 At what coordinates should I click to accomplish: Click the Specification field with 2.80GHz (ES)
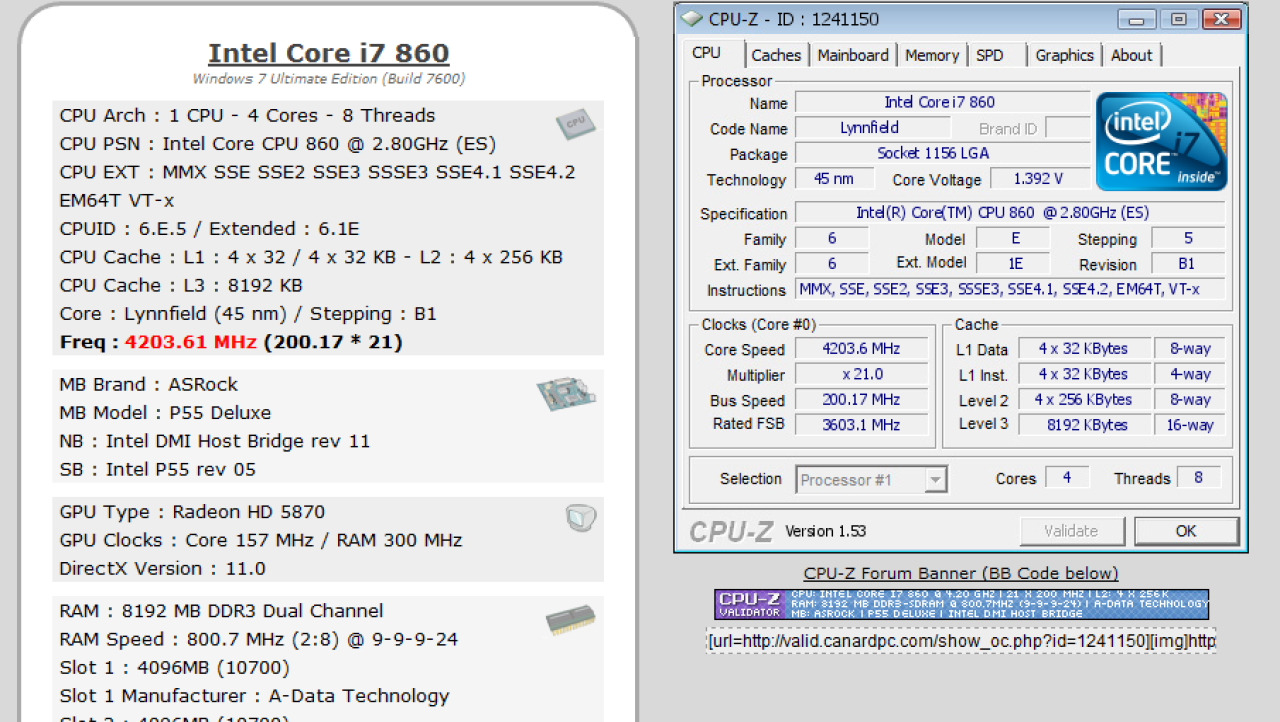pyautogui.click(x=1010, y=212)
